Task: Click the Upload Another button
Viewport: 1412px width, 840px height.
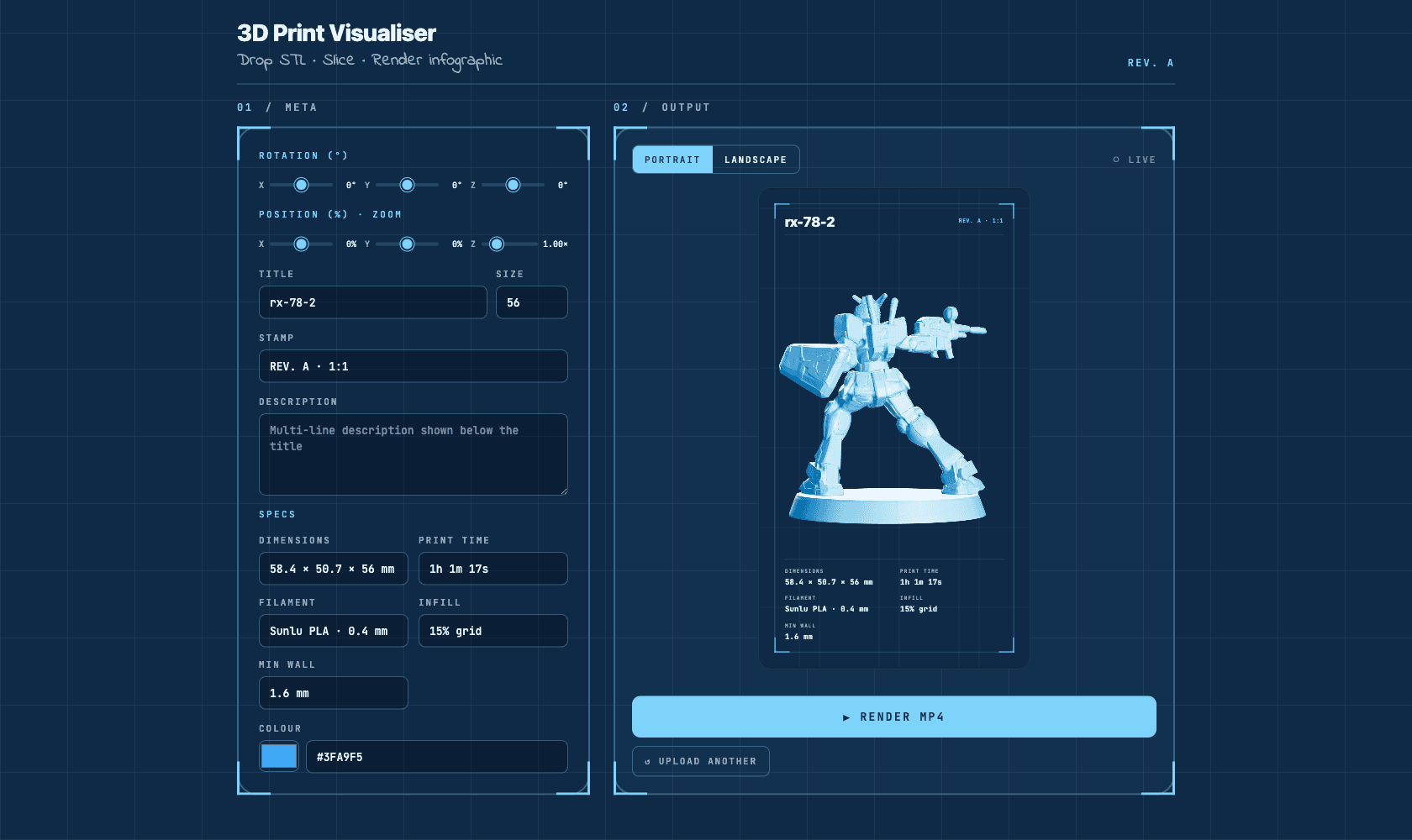Action: point(701,761)
